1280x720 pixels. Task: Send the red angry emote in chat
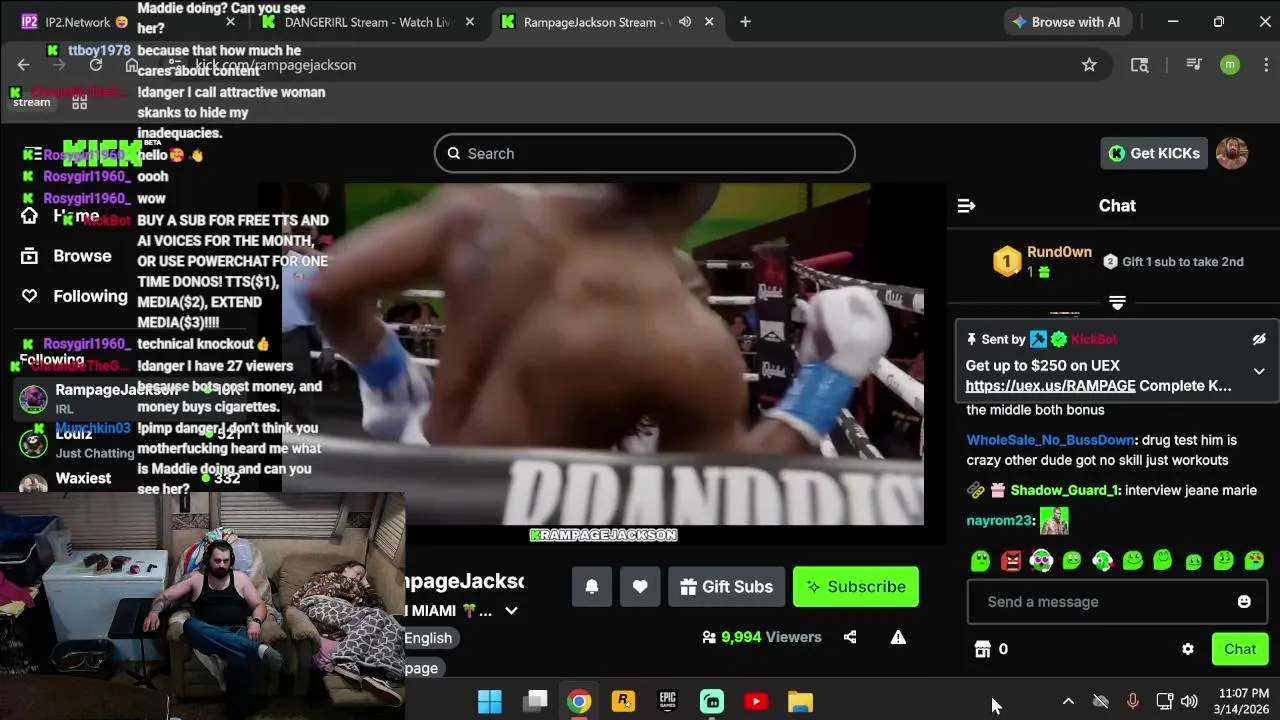1011,561
